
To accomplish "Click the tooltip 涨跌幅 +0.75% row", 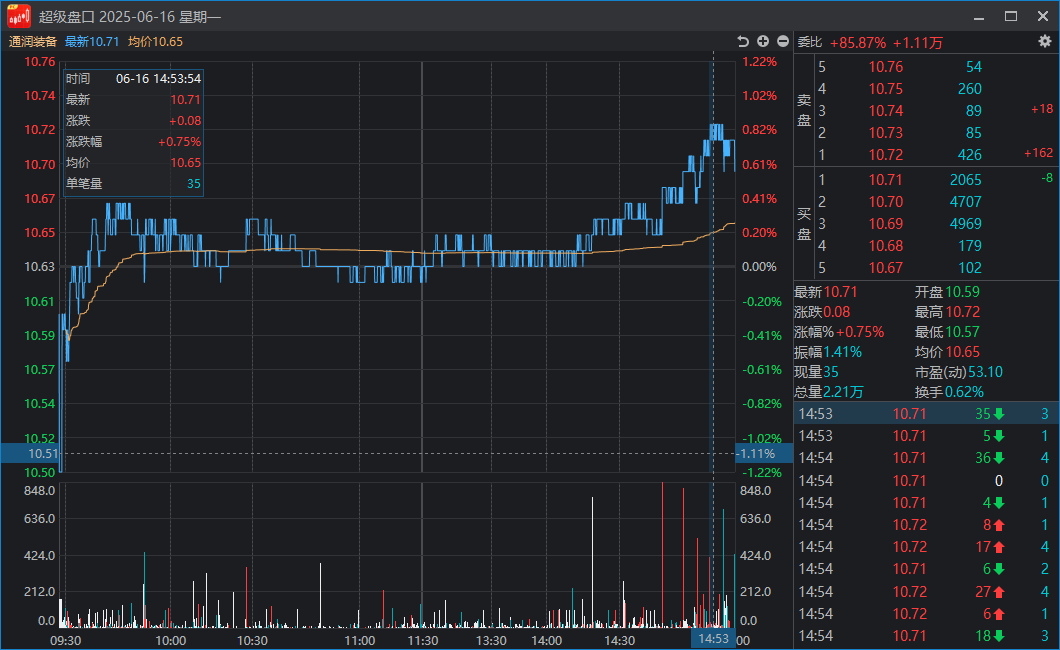I will [133, 142].
